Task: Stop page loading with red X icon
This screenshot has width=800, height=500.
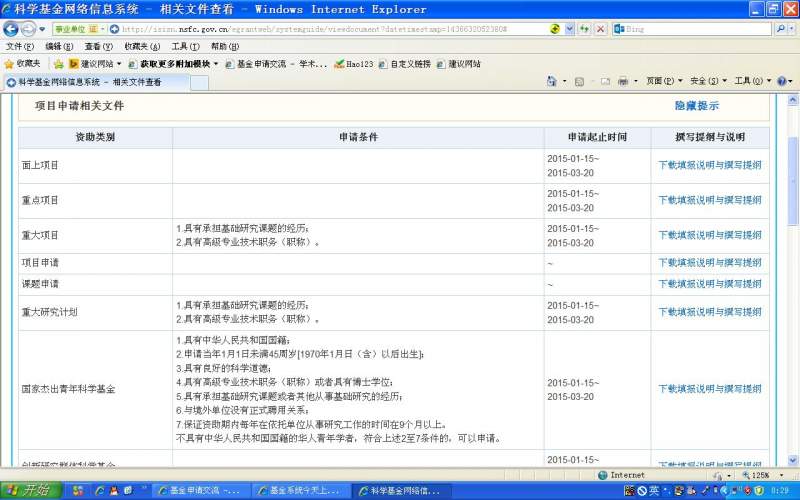Action: click(x=601, y=29)
